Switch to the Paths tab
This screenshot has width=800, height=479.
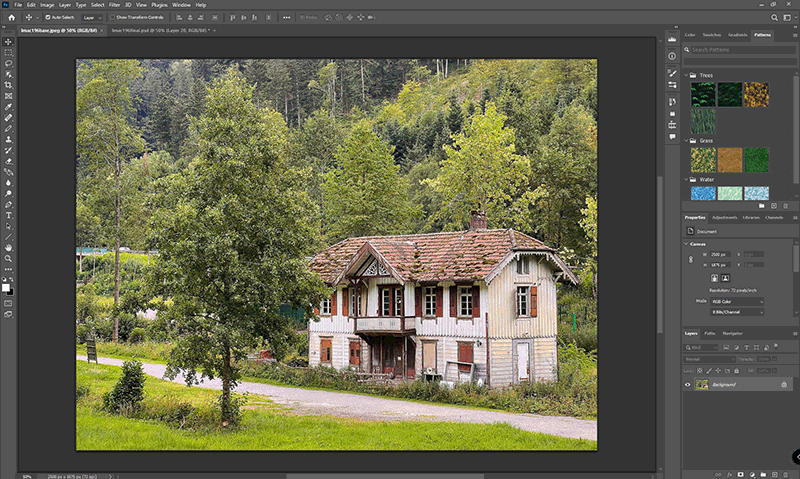click(x=709, y=333)
